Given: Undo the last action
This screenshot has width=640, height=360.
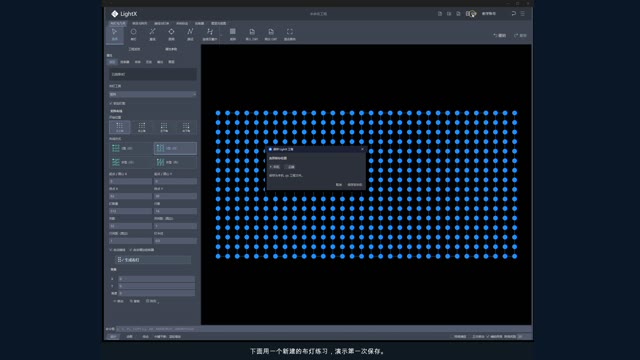Looking at the screenshot, I should click(x=500, y=36).
